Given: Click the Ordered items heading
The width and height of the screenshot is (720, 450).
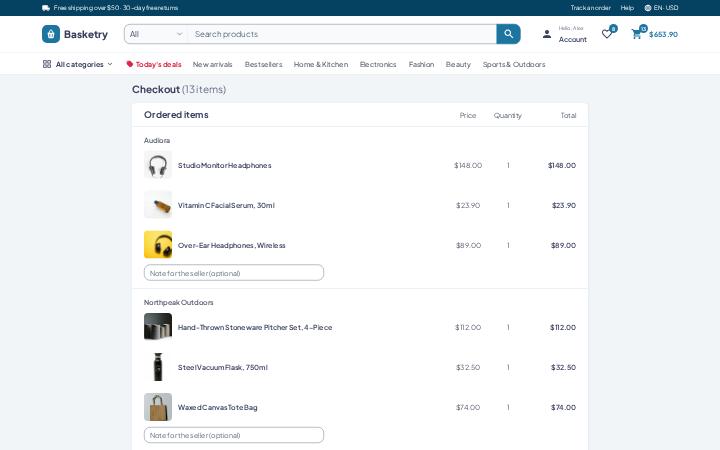Looking at the screenshot, I should tap(176, 115).
